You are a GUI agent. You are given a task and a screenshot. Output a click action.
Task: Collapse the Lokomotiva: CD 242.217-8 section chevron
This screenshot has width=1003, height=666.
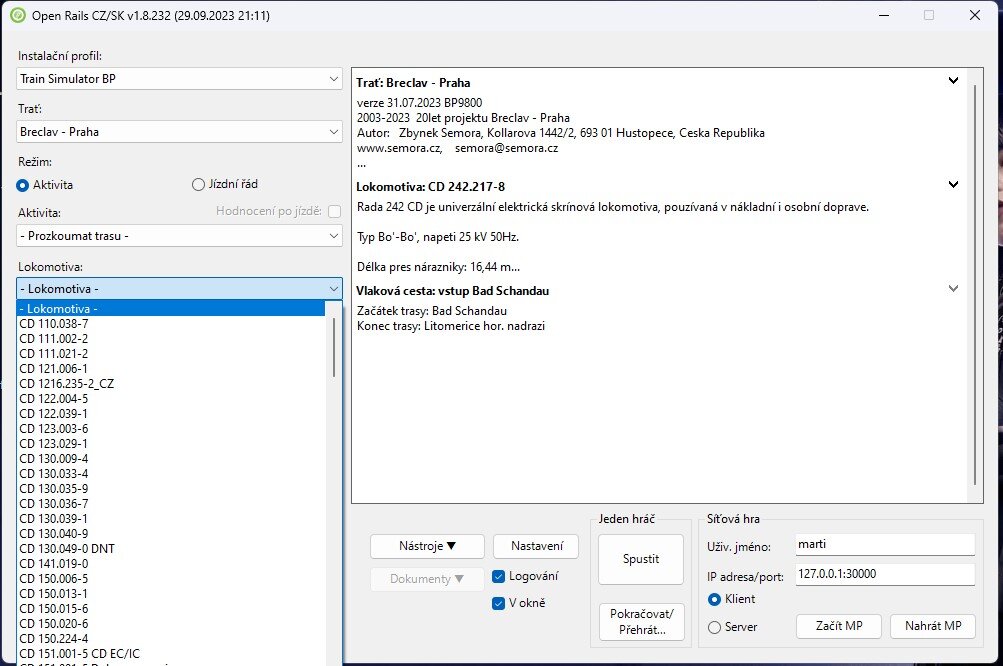coord(953,184)
